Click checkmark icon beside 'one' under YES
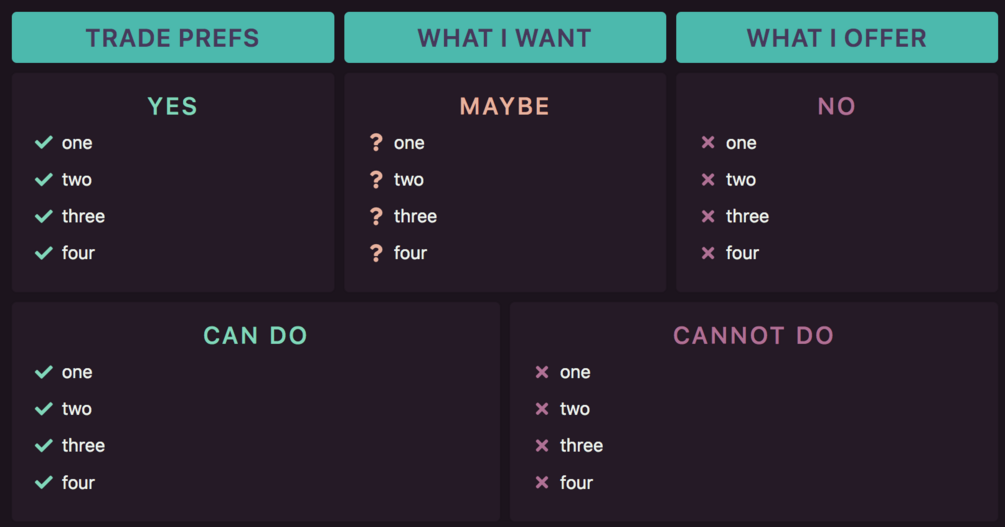The height and width of the screenshot is (527, 1005). [43, 143]
